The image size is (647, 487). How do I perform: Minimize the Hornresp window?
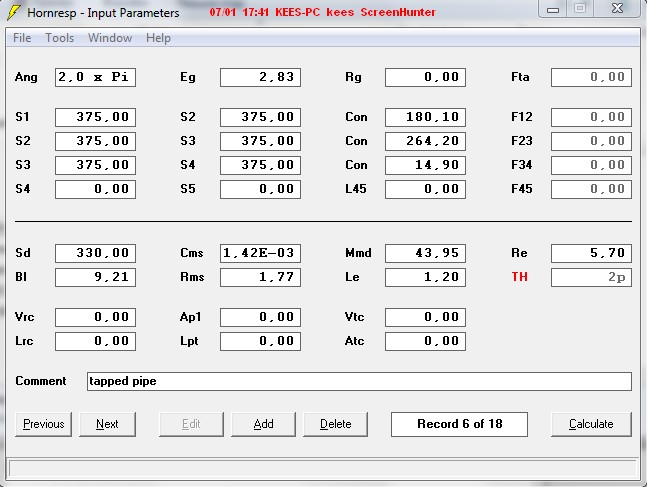pos(553,9)
